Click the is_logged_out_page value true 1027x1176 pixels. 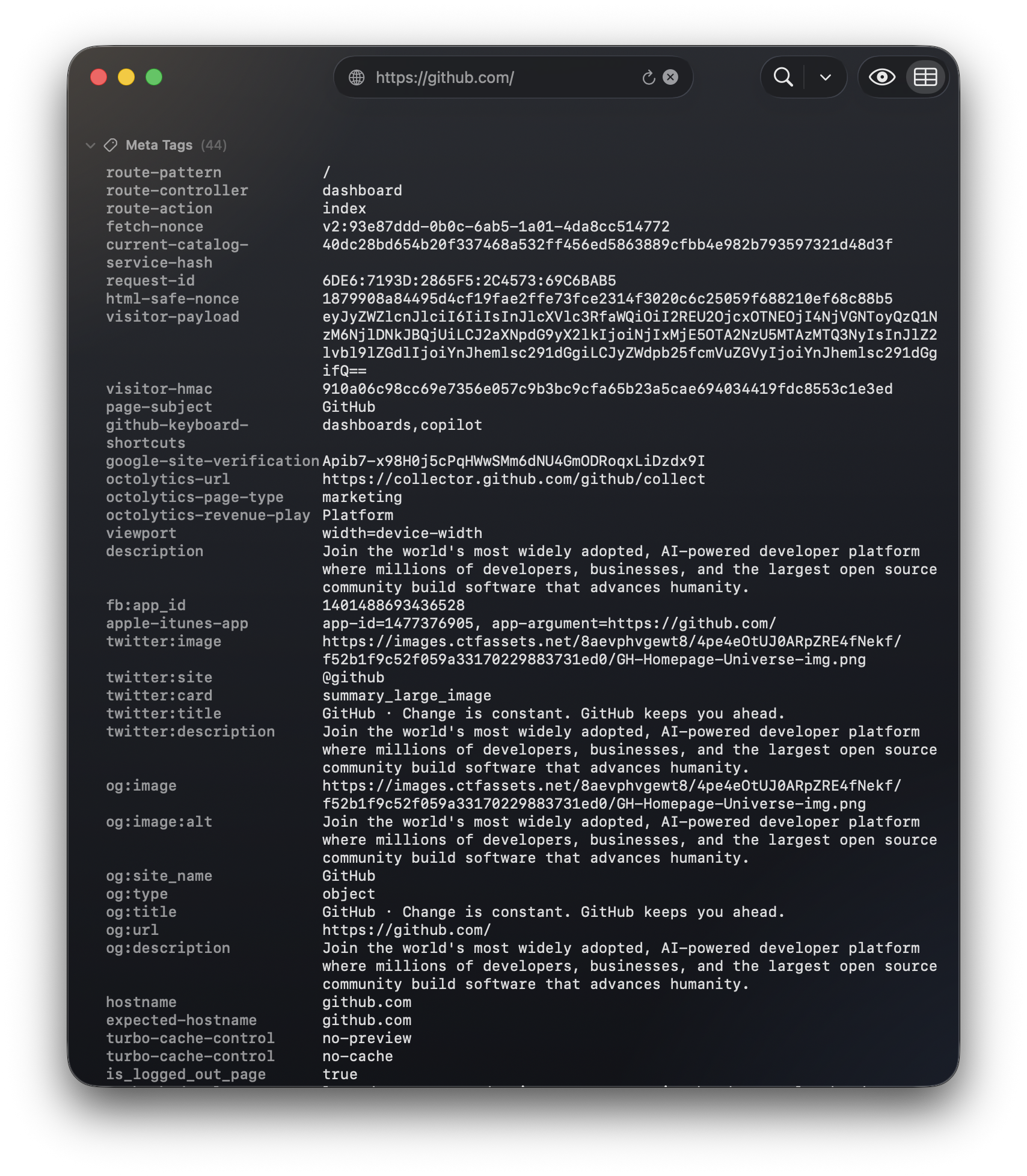[340, 1074]
